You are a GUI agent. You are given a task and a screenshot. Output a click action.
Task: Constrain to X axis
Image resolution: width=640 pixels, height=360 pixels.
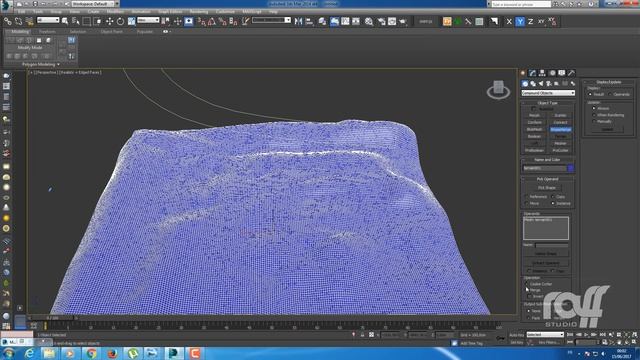(509, 22)
